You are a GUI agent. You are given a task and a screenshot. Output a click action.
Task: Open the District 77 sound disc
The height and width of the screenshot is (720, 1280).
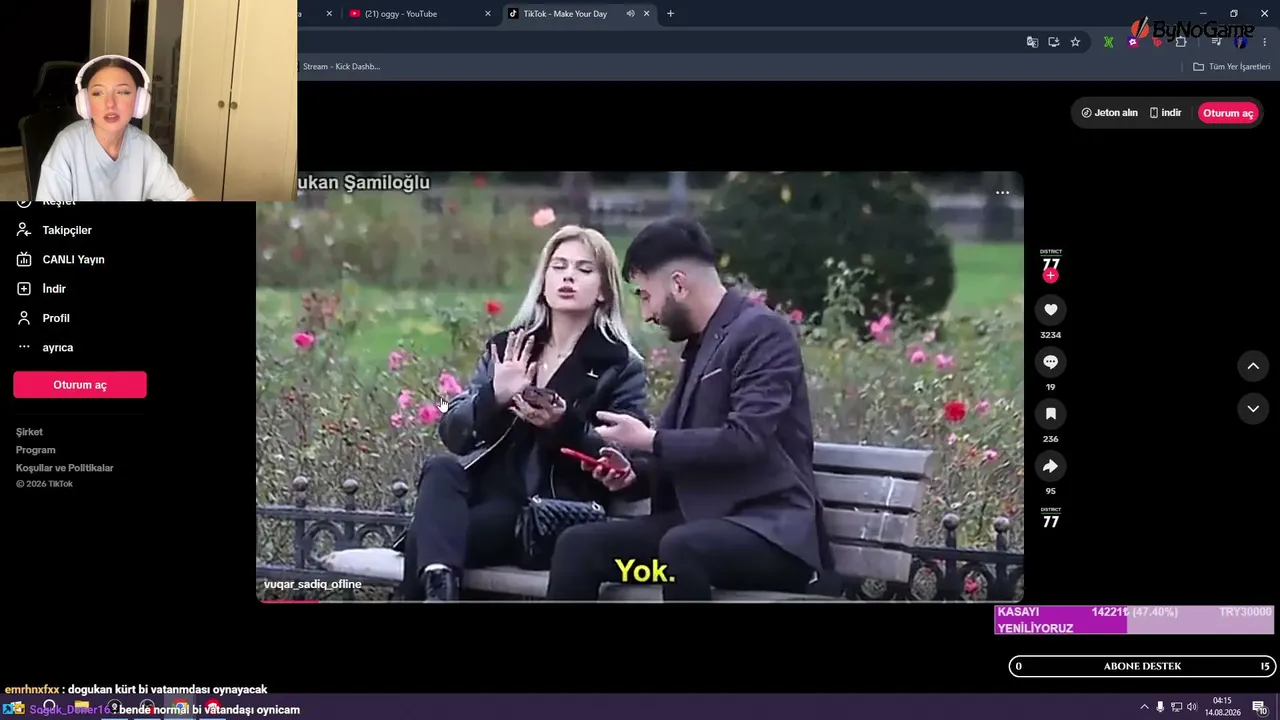[1050, 518]
